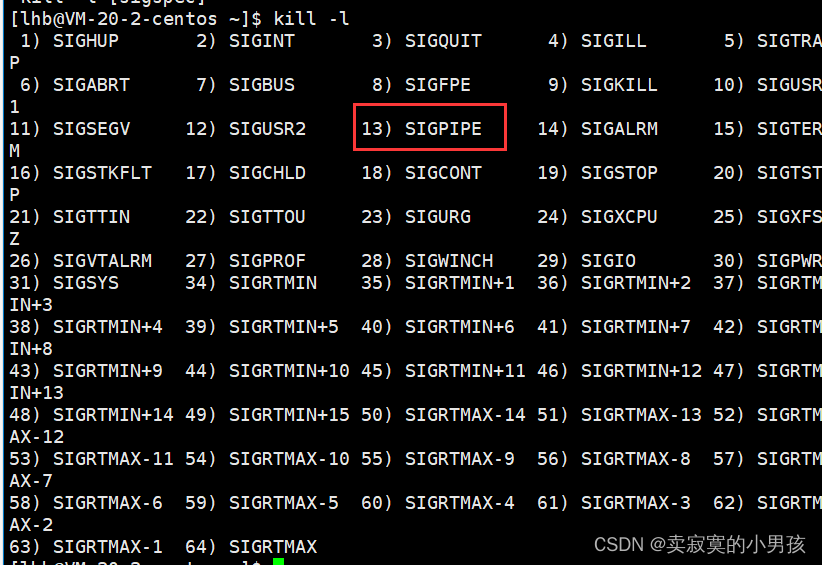Select the SIGRTMIN+6 entry
Image resolution: width=822 pixels, height=565 pixels.
[x=460, y=327]
